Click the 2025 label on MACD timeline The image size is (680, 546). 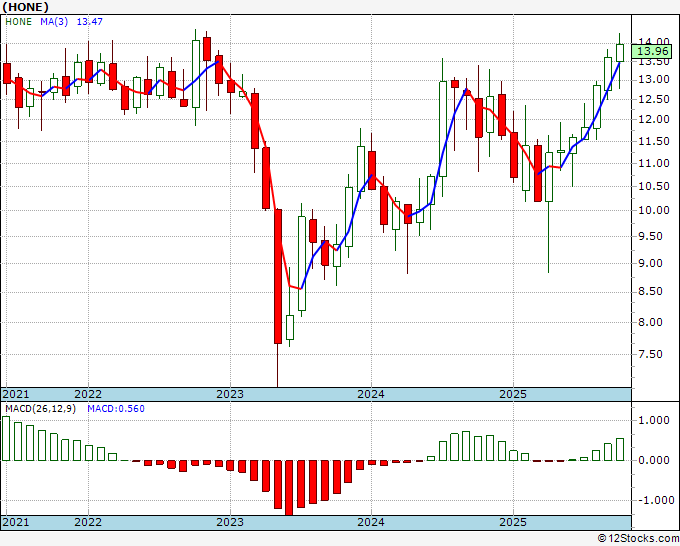pos(513,522)
